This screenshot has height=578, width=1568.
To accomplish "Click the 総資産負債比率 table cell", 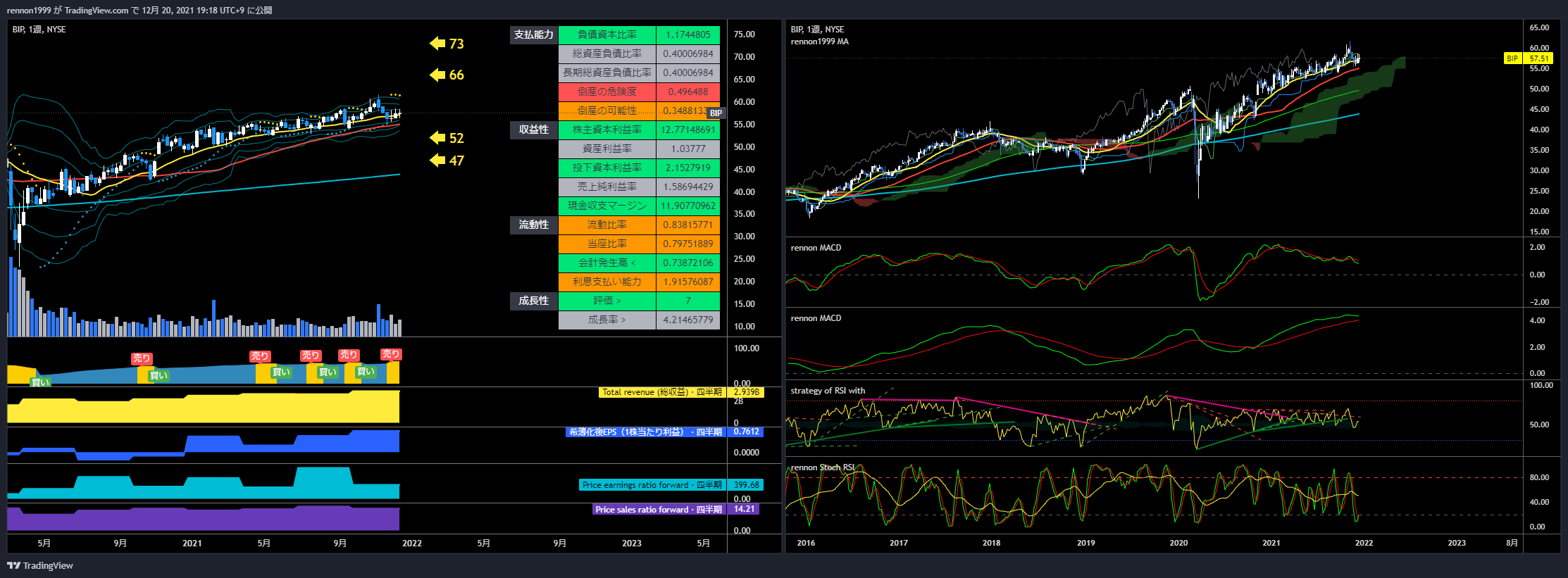I will tap(607, 54).
